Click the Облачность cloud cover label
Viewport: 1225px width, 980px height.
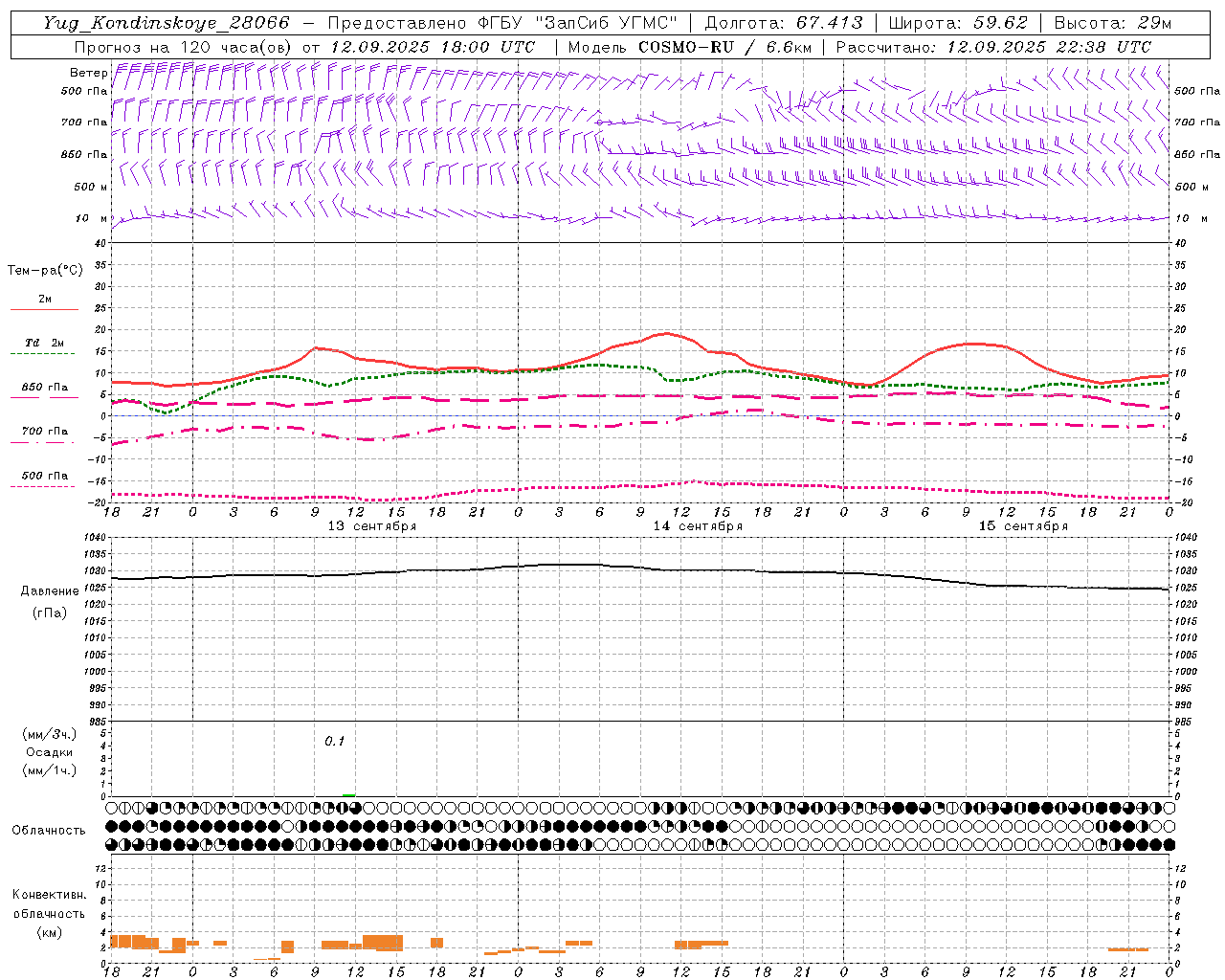click(49, 830)
